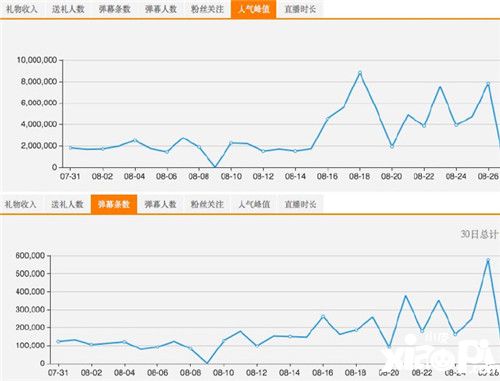Switch lower chart to 送礼人数 tab
Image resolution: width=500 pixels, height=381 pixels.
[67, 204]
